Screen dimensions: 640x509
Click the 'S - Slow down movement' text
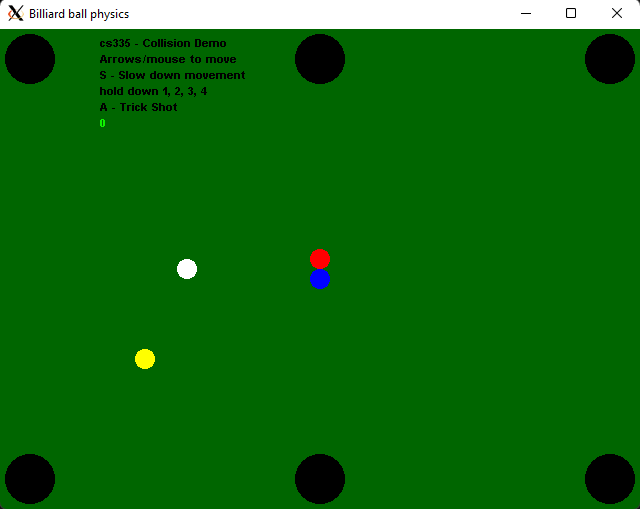coord(172,75)
